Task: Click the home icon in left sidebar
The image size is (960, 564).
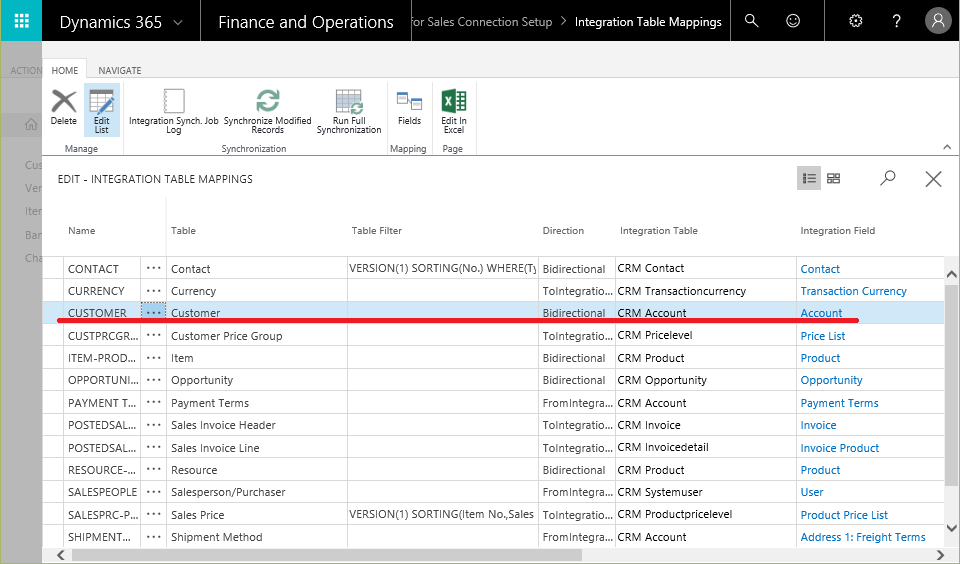Action: coord(31,125)
